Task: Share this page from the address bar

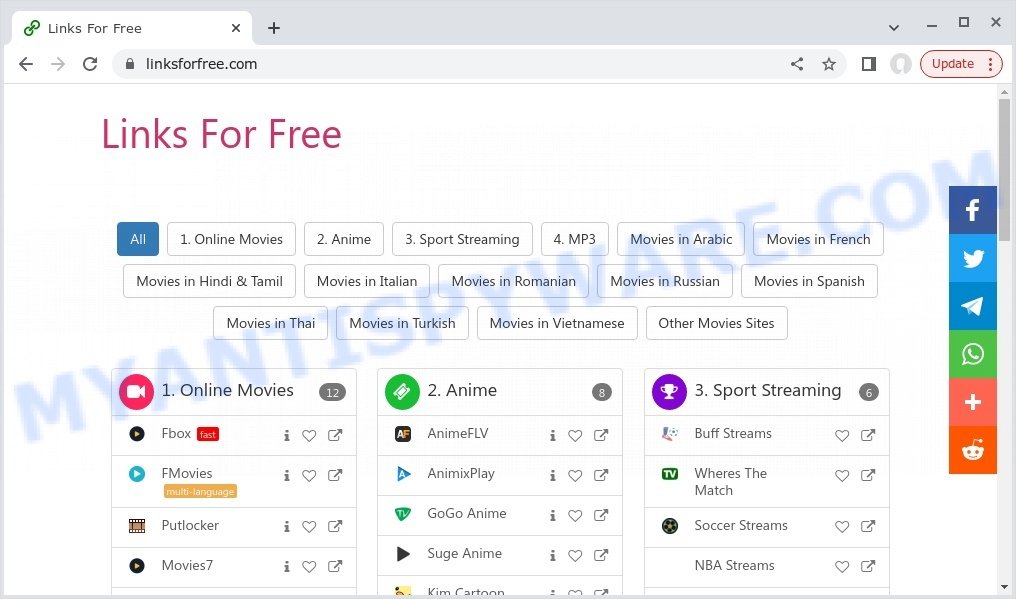Action: (x=797, y=64)
